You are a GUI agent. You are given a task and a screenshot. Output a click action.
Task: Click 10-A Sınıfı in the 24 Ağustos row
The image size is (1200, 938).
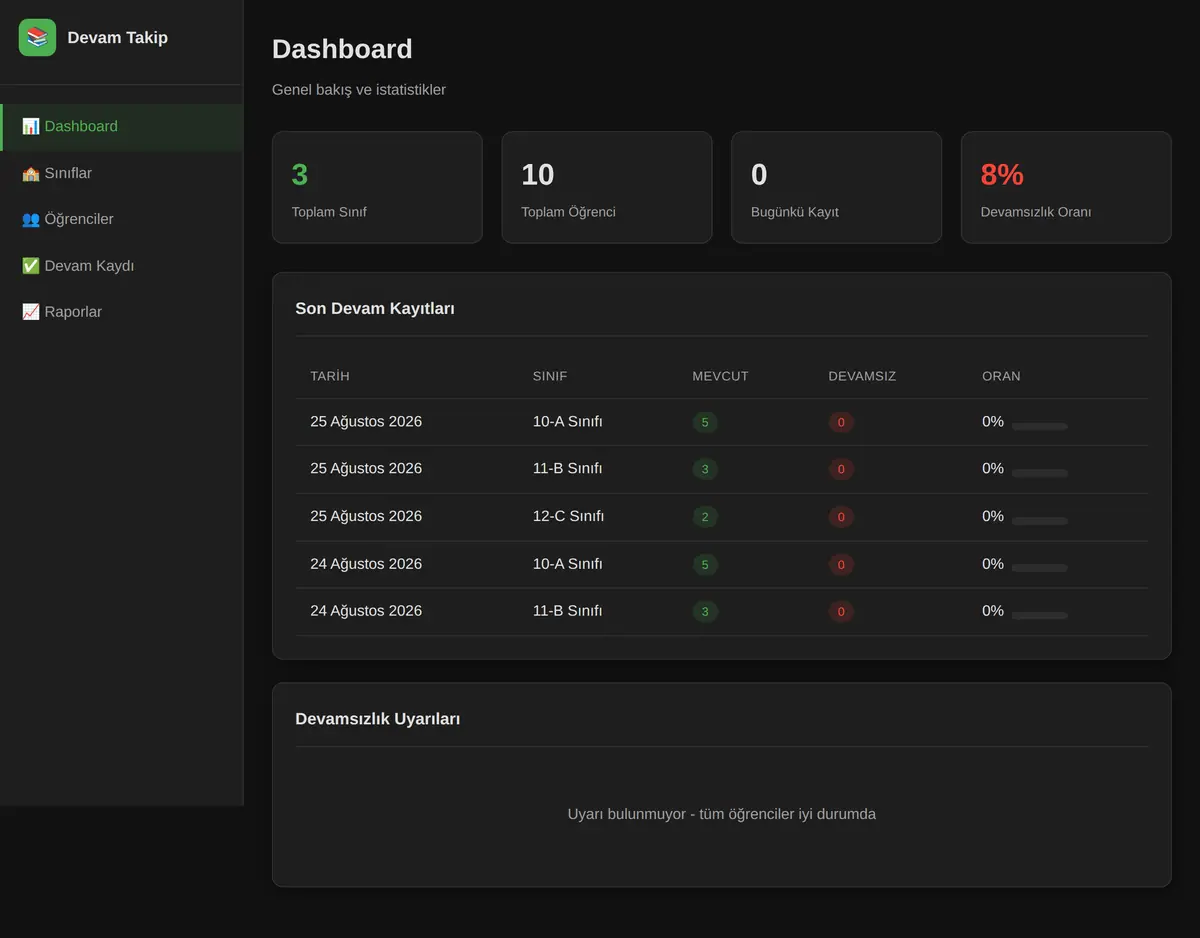tap(567, 564)
